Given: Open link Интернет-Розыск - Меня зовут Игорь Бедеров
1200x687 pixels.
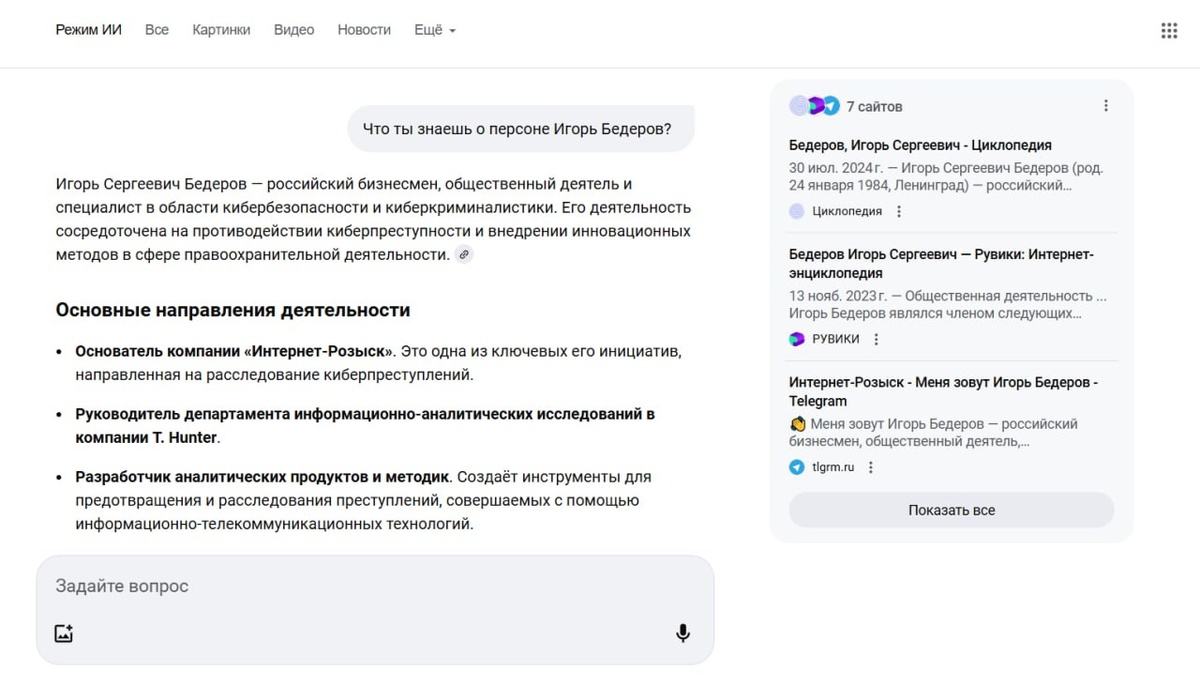Looking at the screenshot, I should (943, 392).
